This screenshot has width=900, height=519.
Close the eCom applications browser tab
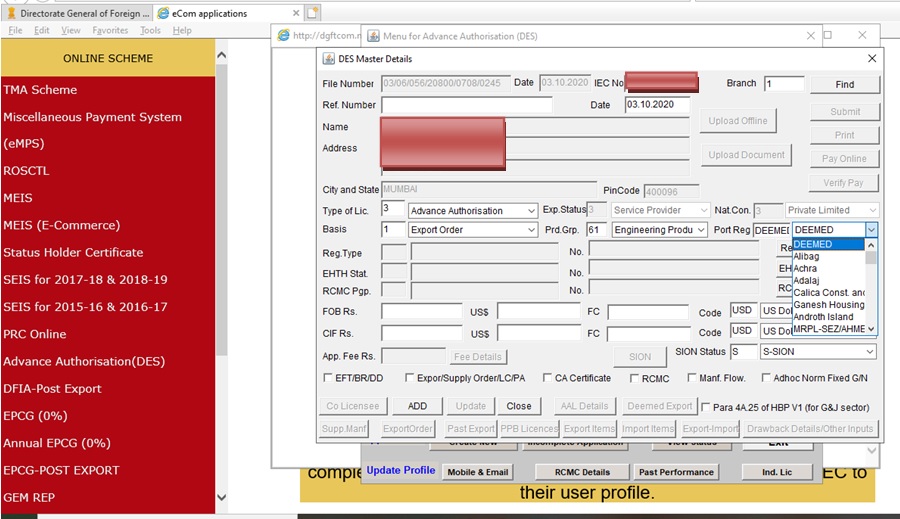pos(296,13)
